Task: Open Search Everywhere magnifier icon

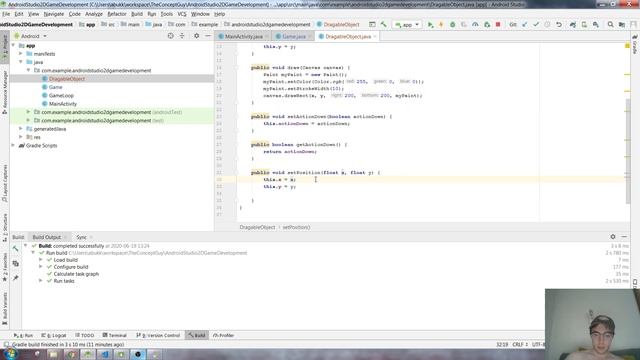Action: (x=610, y=24)
